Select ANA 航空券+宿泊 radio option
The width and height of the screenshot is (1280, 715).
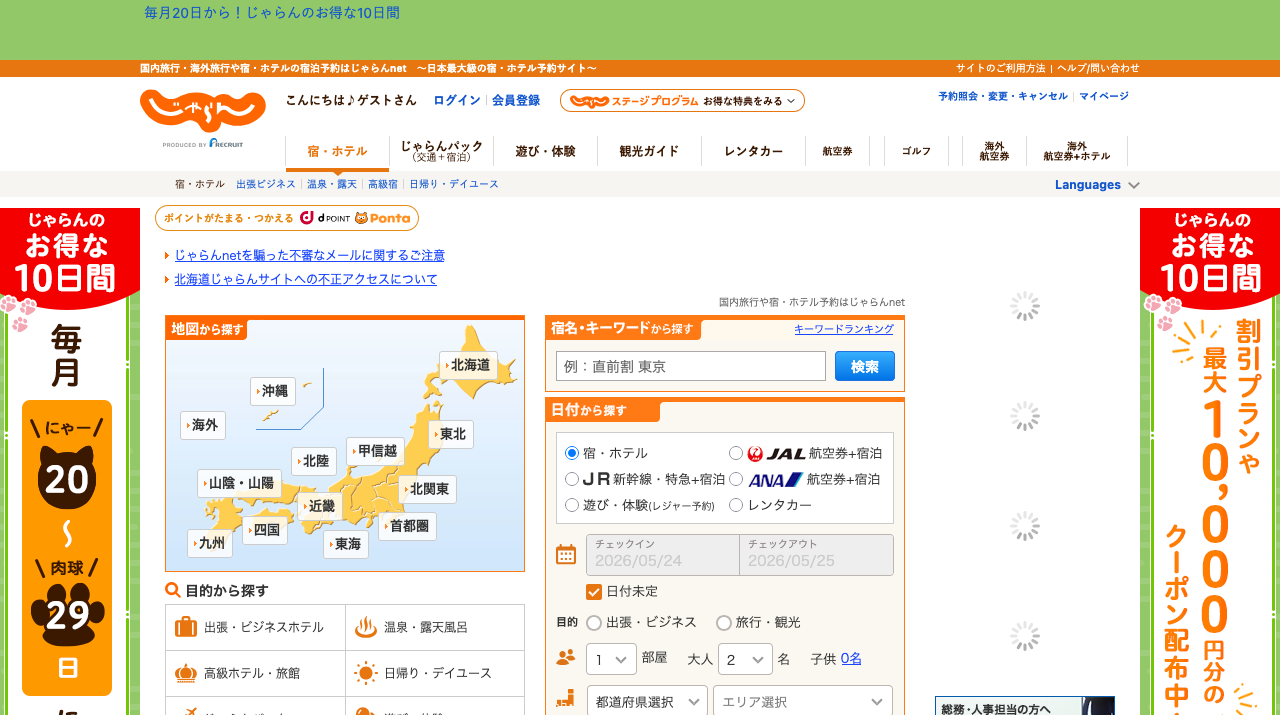[736, 479]
